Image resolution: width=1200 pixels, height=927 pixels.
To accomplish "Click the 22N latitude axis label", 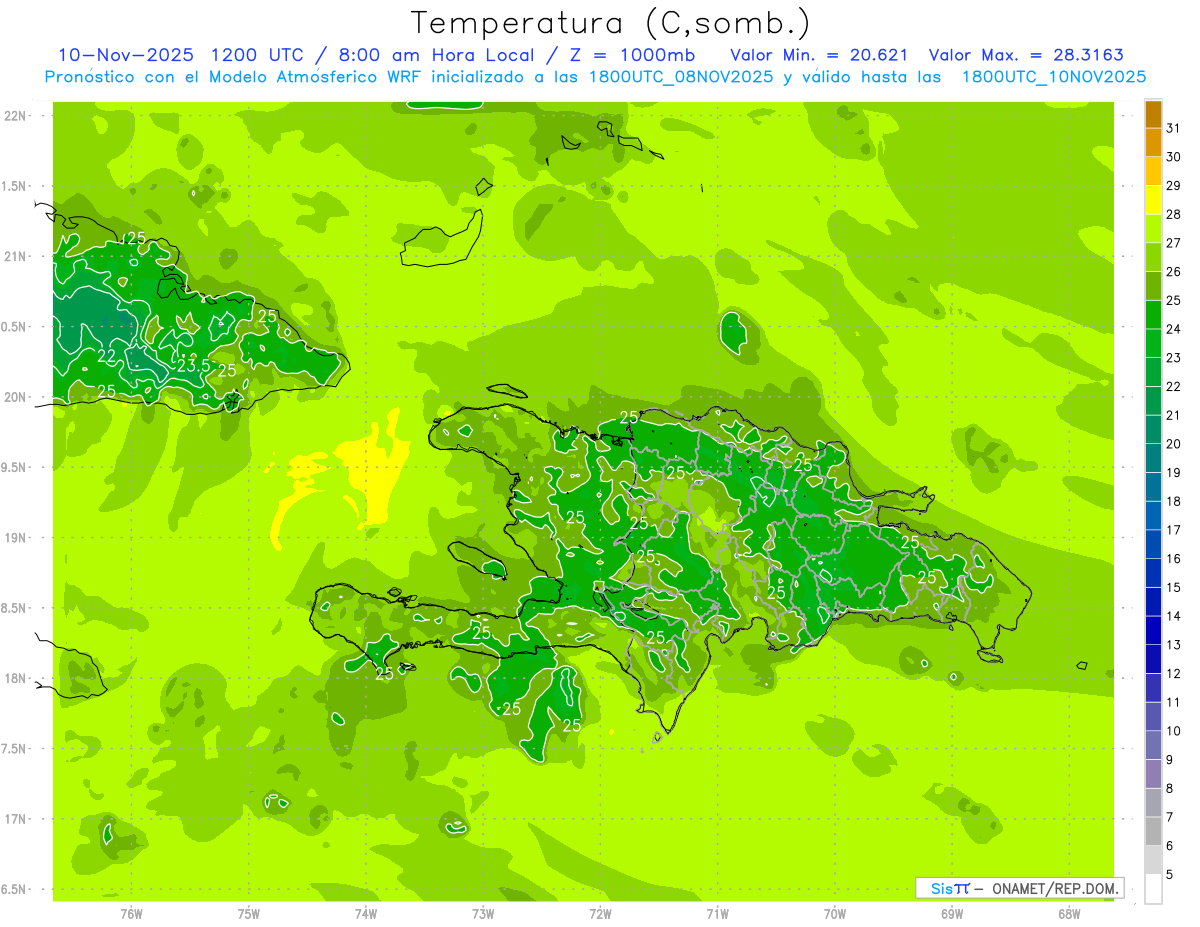I will pos(17,116).
